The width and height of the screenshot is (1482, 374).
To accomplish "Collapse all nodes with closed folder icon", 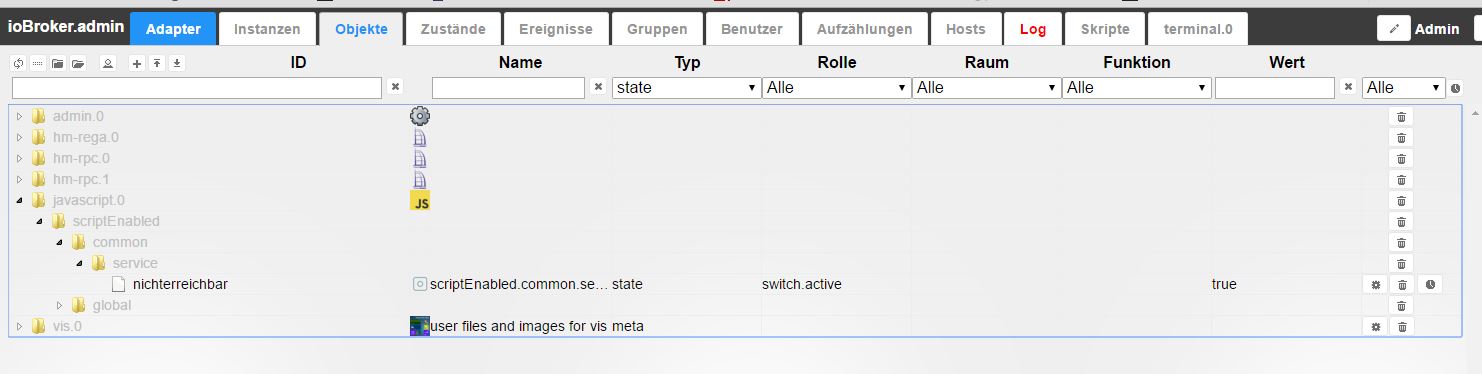I will coord(57,63).
